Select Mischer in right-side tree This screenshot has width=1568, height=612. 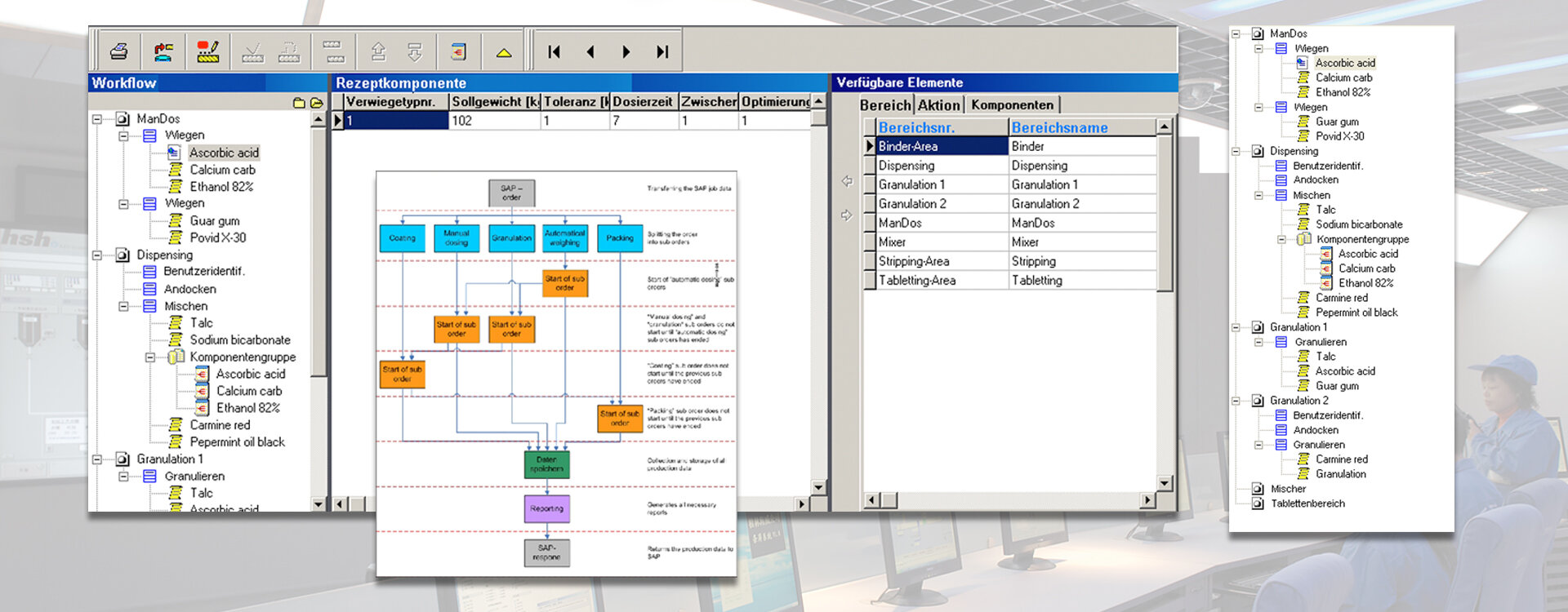(x=1288, y=490)
